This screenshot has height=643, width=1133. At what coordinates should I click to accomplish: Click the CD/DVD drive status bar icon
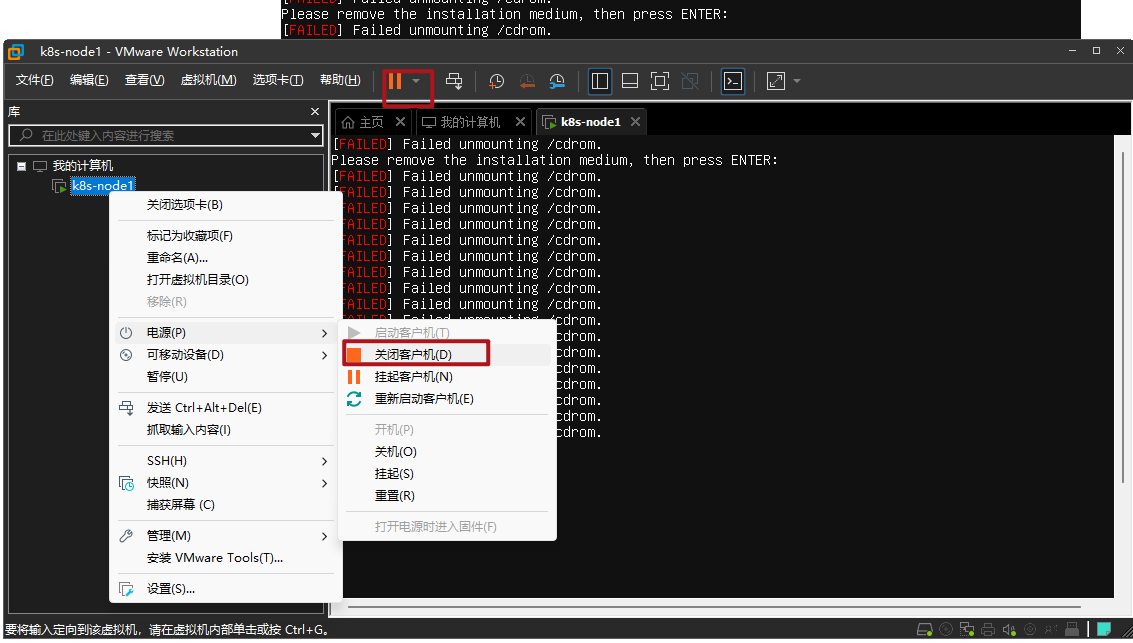click(946, 629)
